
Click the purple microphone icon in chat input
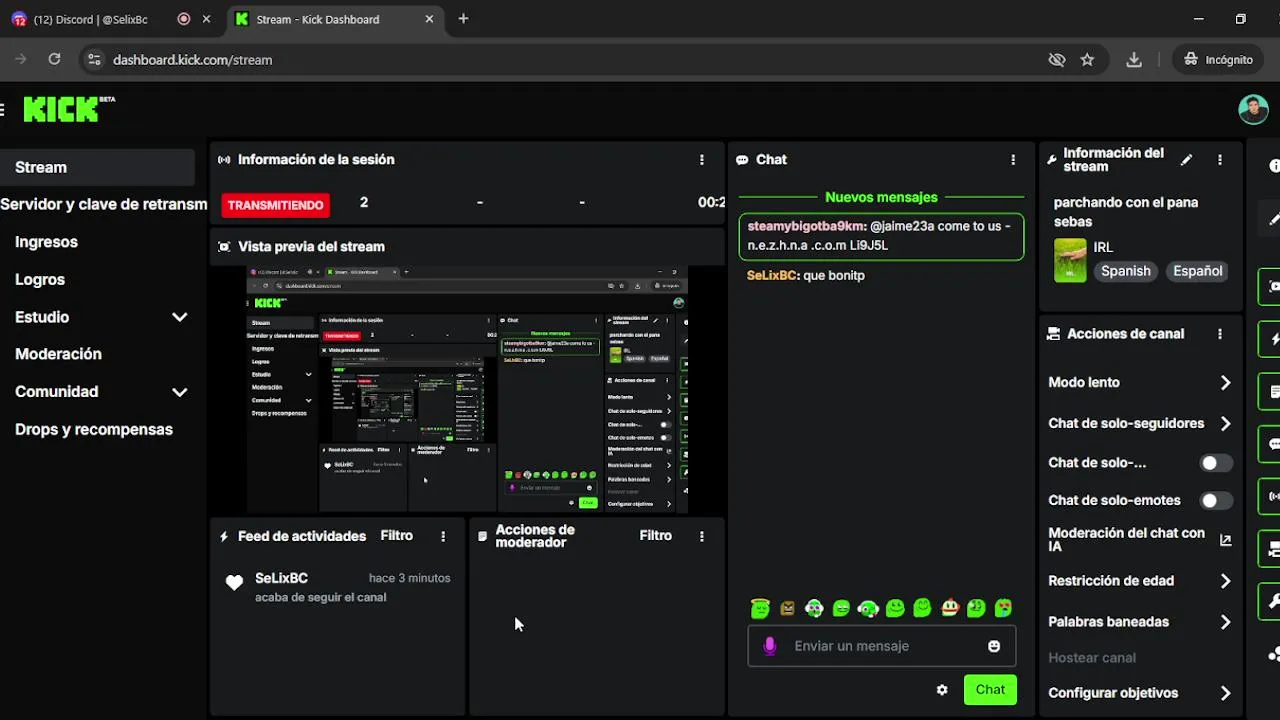click(769, 646)
